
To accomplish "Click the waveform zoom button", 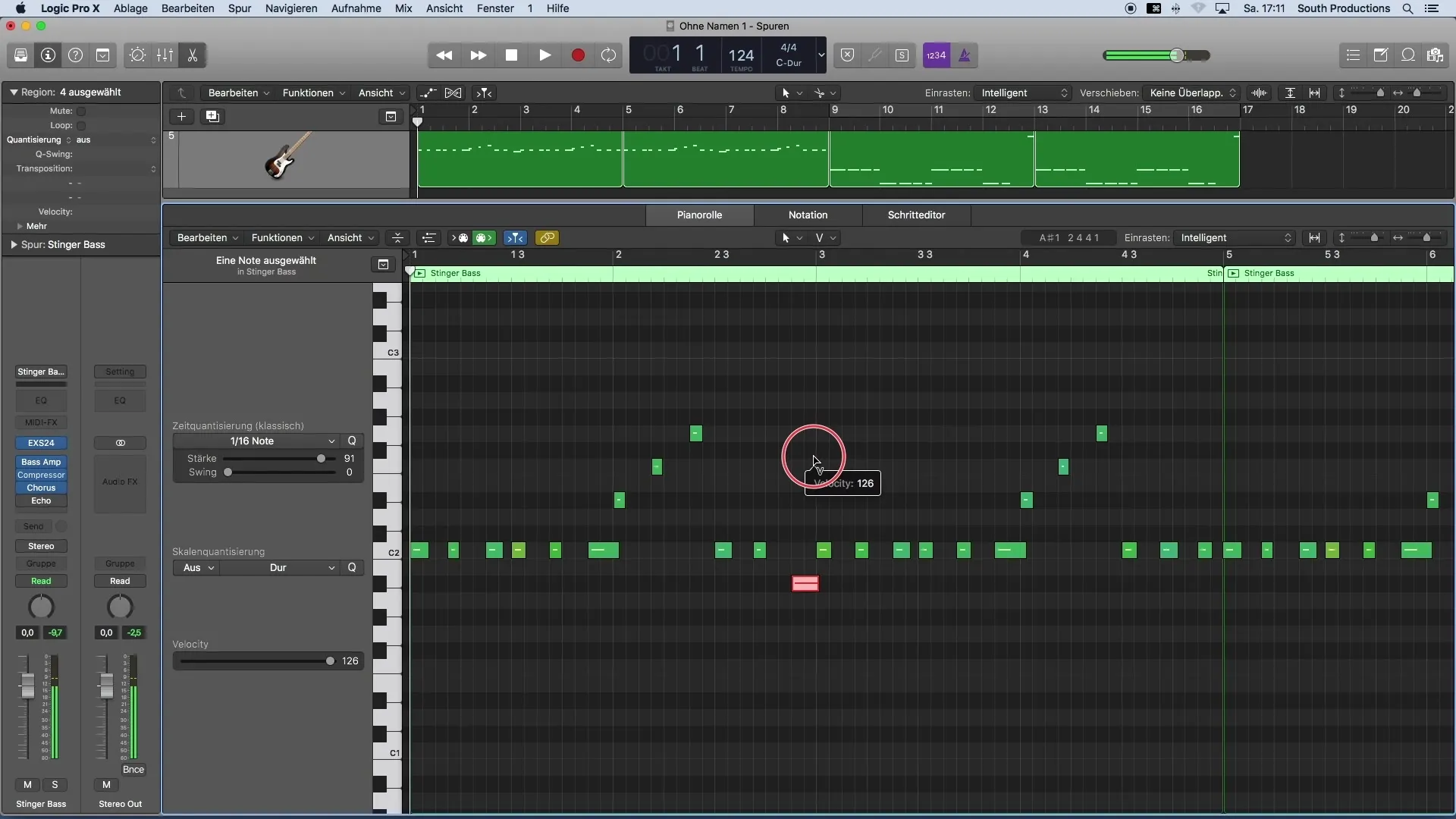I will pyautogui.click(x=1260, y=93).
